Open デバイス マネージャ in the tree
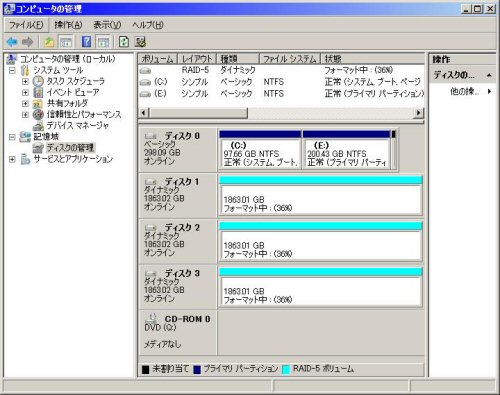 click(78, 125)
